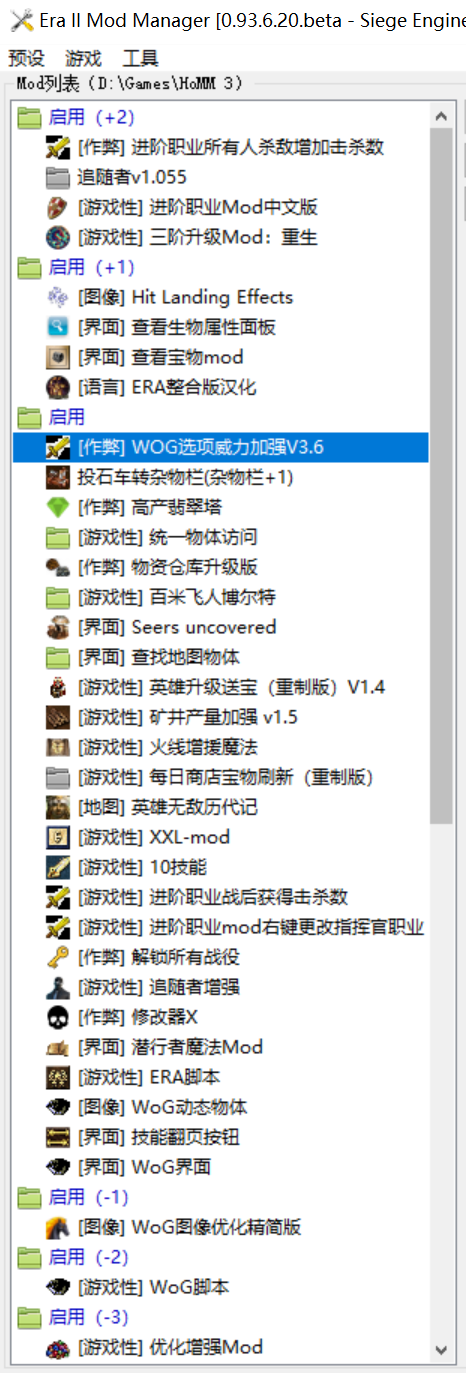
Task: Click the Hit Landing Effects mod icon
Action: [x=58, y=297]
